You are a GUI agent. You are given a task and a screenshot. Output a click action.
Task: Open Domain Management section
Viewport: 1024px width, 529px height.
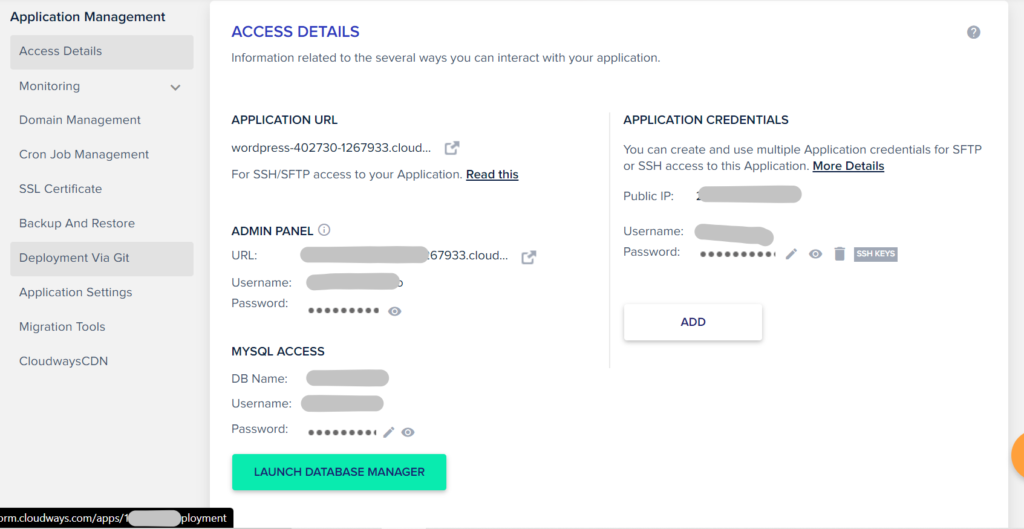click(x=80, y=120)
